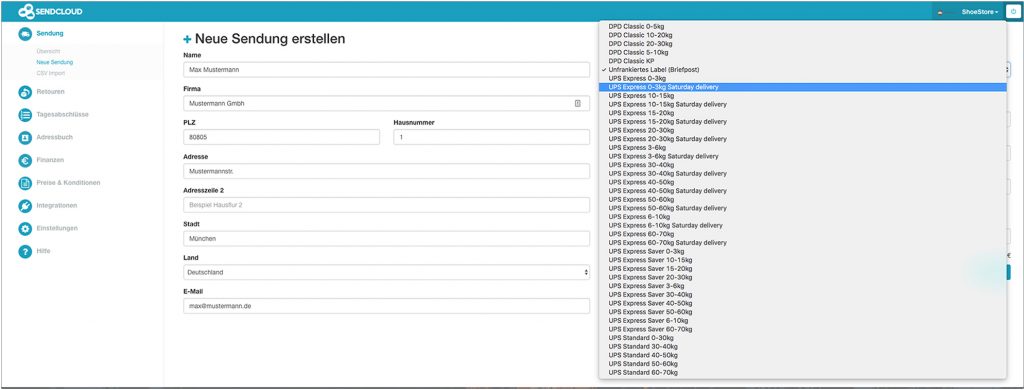Open the Tagesabschlüsse menu label
Screen dimensions: 1024x390
tap(63, 114)
